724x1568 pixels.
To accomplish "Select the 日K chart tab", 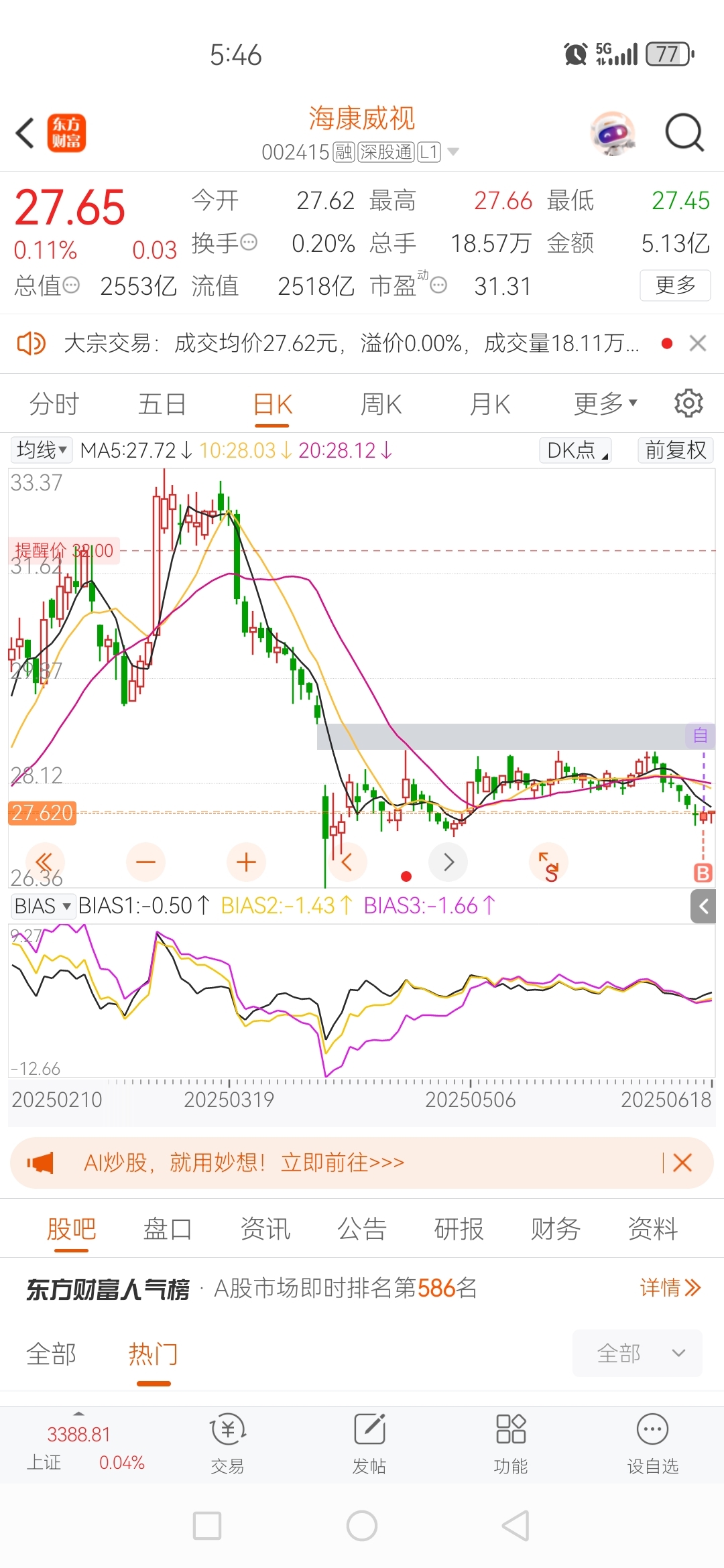I will click(272, 404).
